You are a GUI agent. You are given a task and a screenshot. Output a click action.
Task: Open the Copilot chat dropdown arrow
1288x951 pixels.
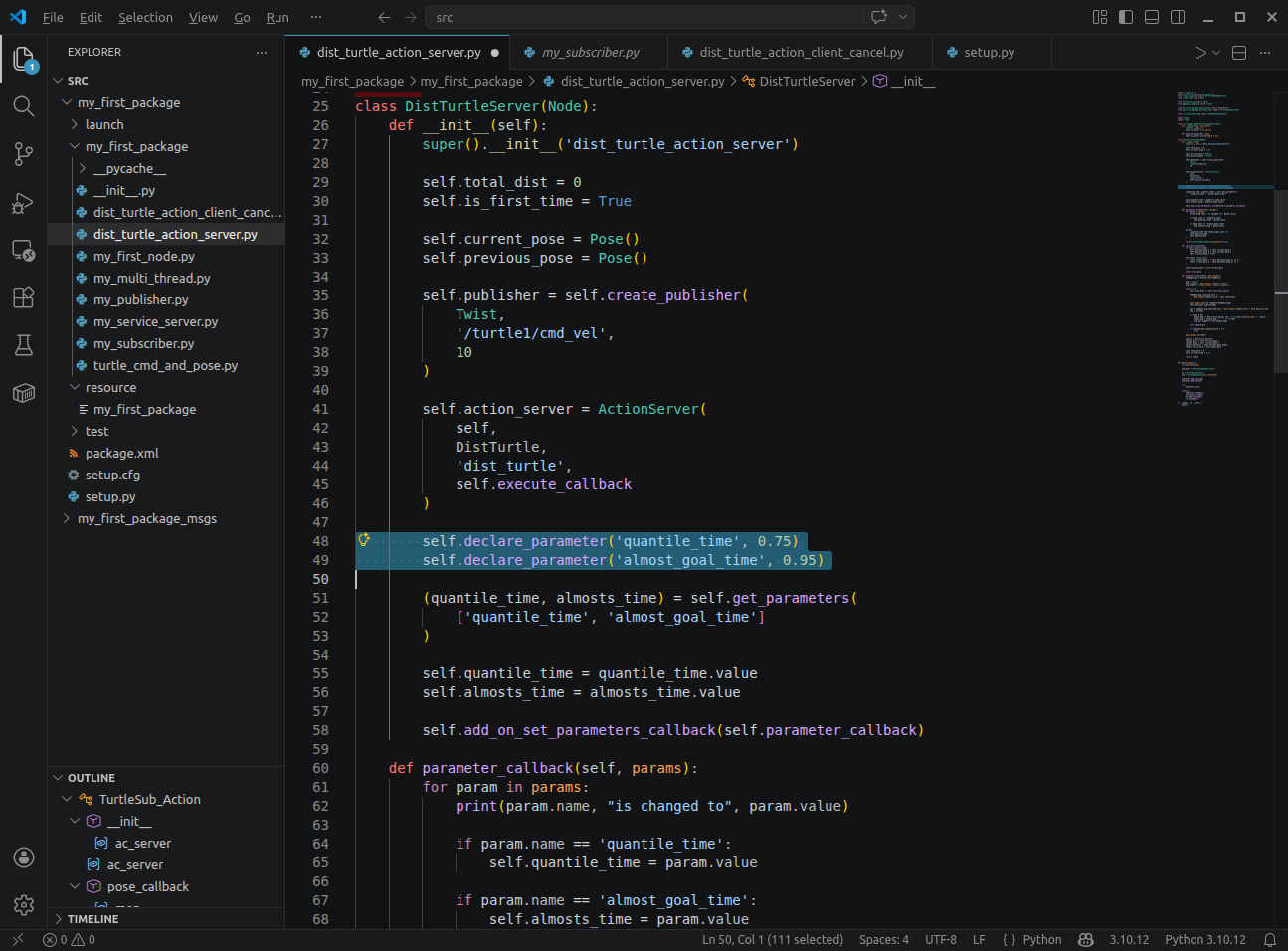[903, 17]
